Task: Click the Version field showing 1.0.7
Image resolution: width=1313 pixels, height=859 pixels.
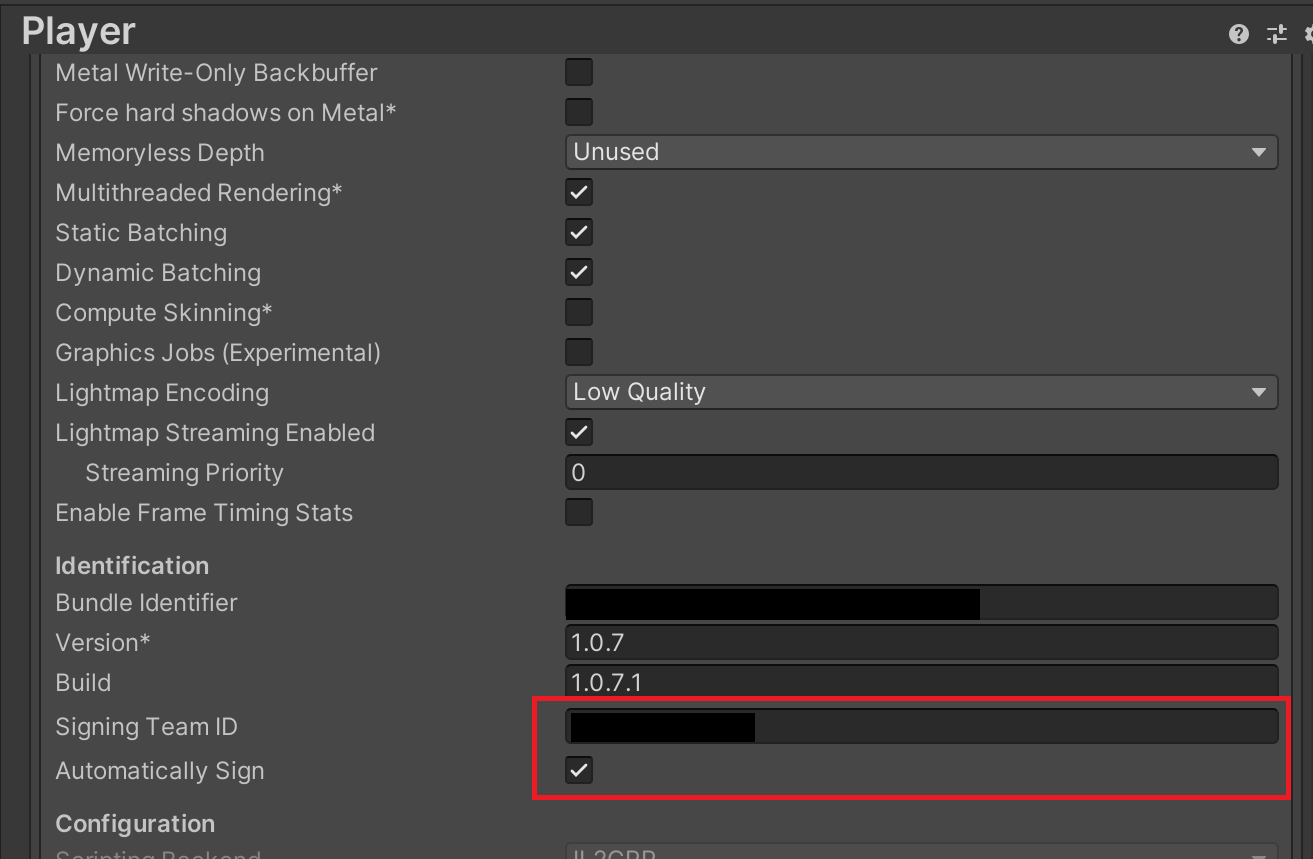Action: [921, 643]
